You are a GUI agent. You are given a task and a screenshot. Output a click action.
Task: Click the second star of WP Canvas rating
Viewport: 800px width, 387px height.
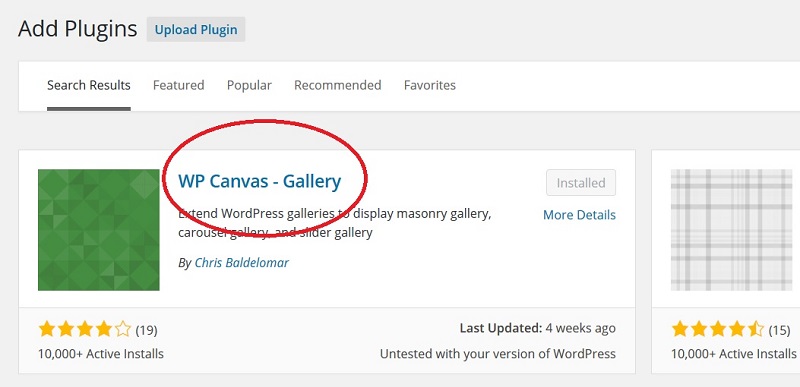coord(66,329)
